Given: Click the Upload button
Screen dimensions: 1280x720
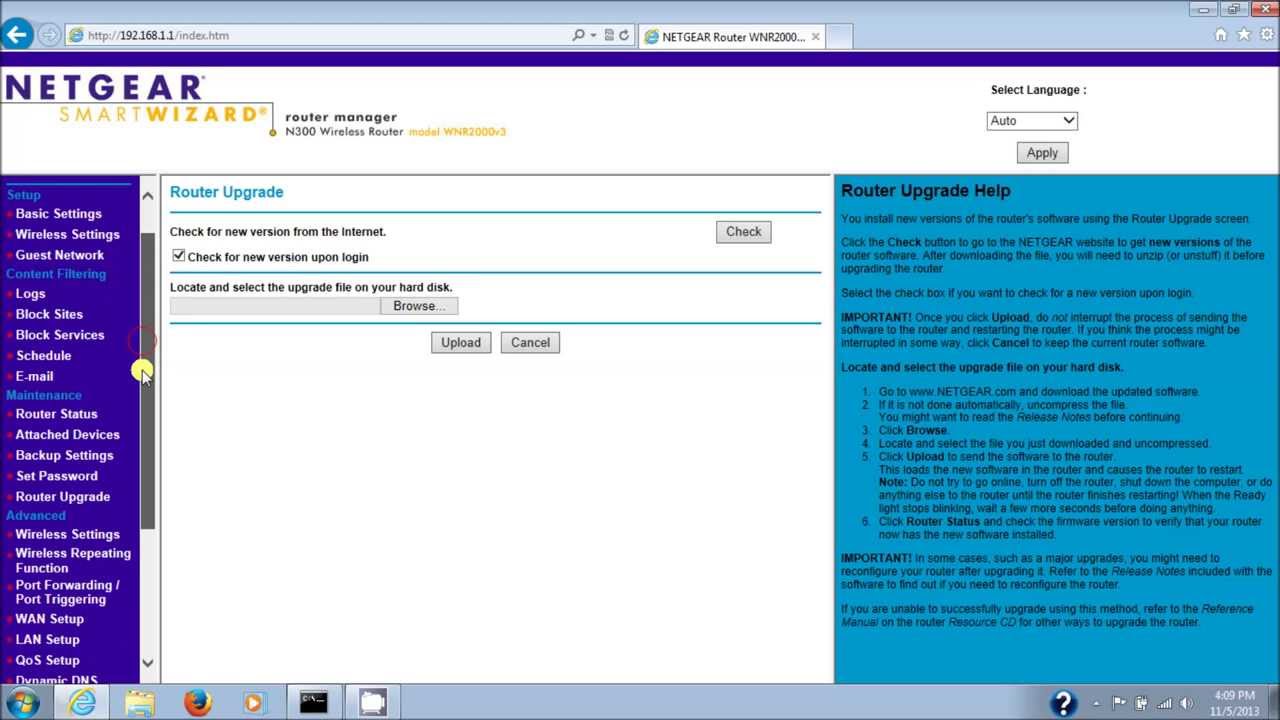Looking at the screenshot, I should click(461, 342).
